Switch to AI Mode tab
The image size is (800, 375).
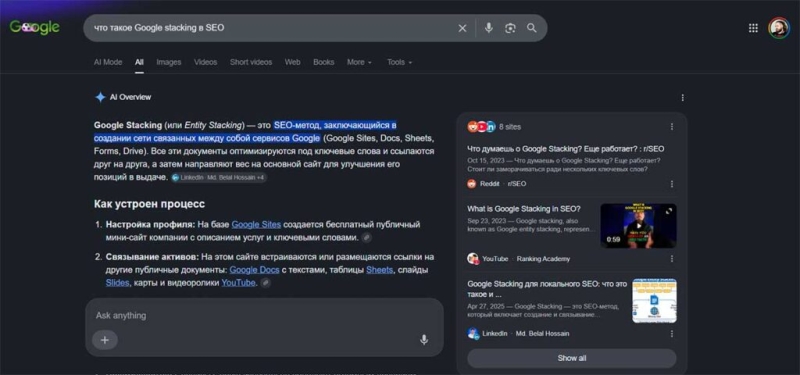pyautogui.click(x=108, y=62)
